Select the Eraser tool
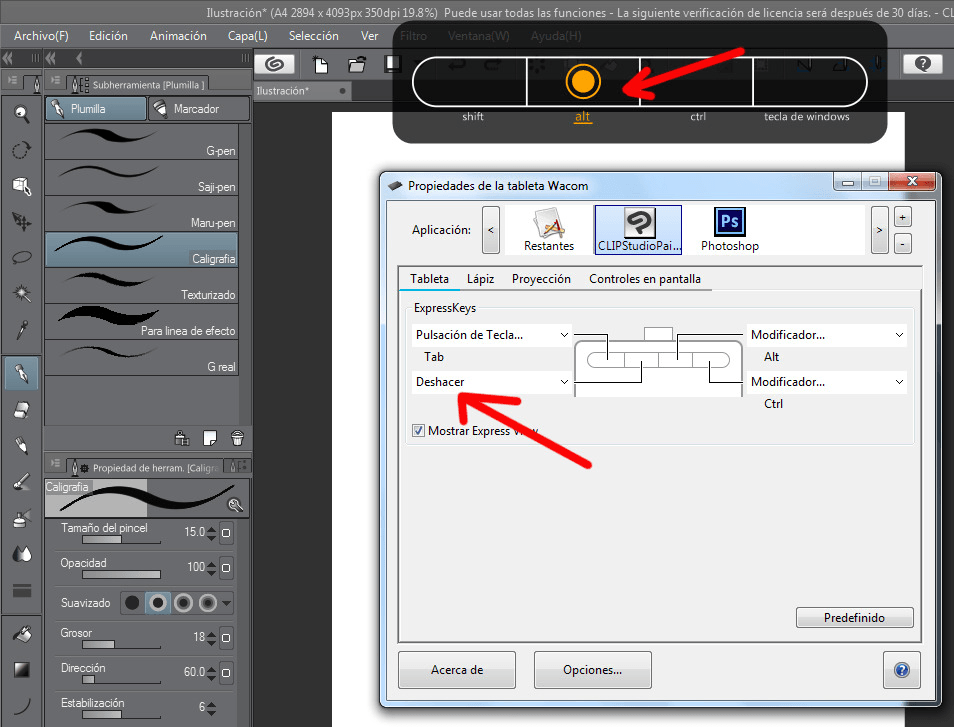Screen dimensions: 954x727 (21, 409)
